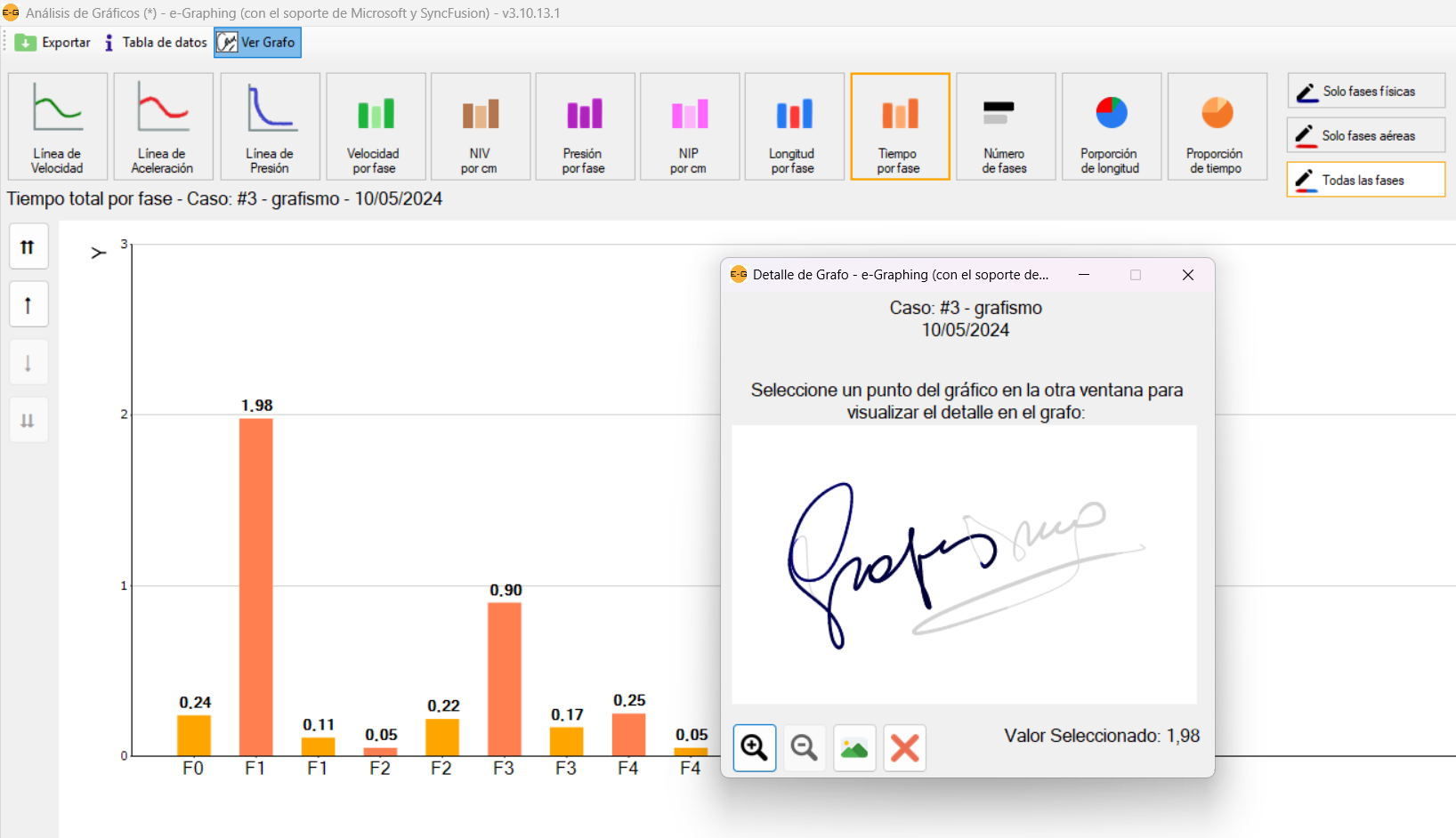The image size is (1456, 838).
Task: Select the Línea de Aceleración chart
Action: click(x=163, y=126)
